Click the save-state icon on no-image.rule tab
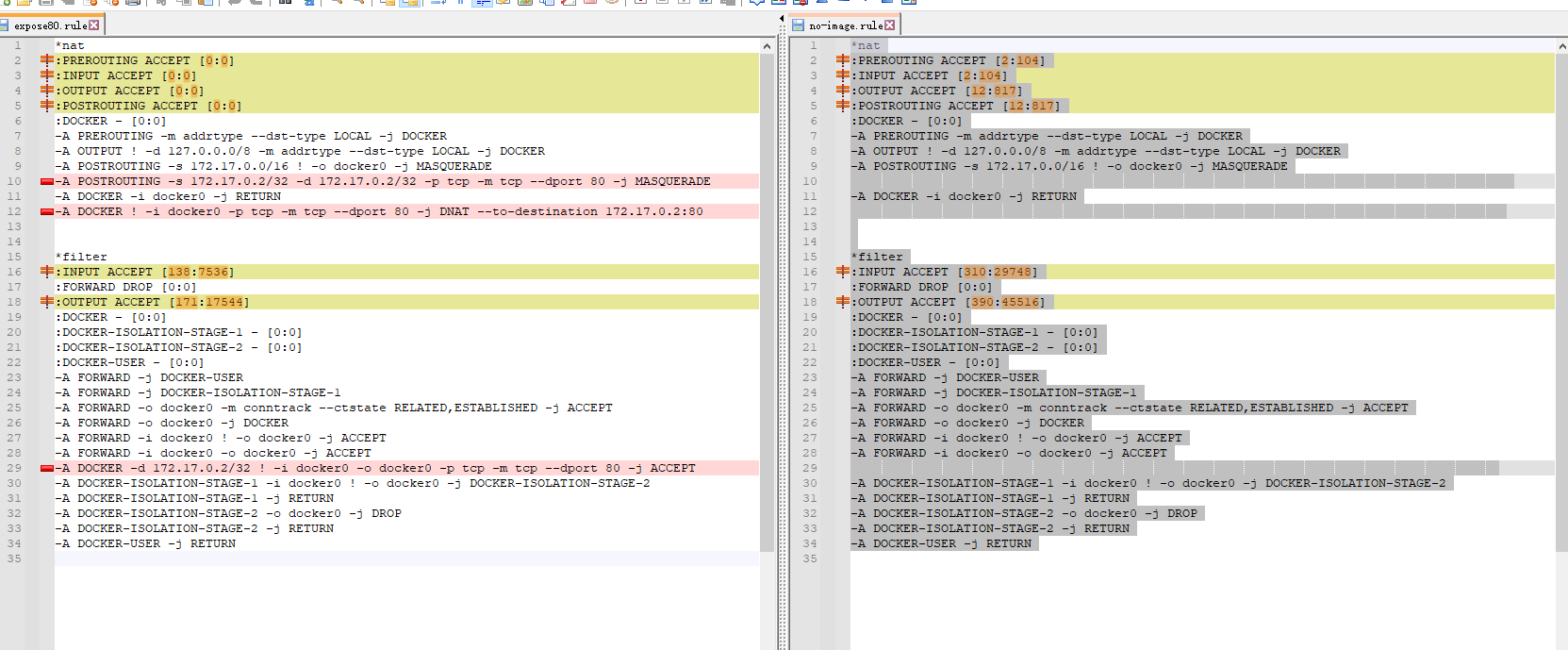The width and height of the screenshot is (1568, 650). point(799,25)
